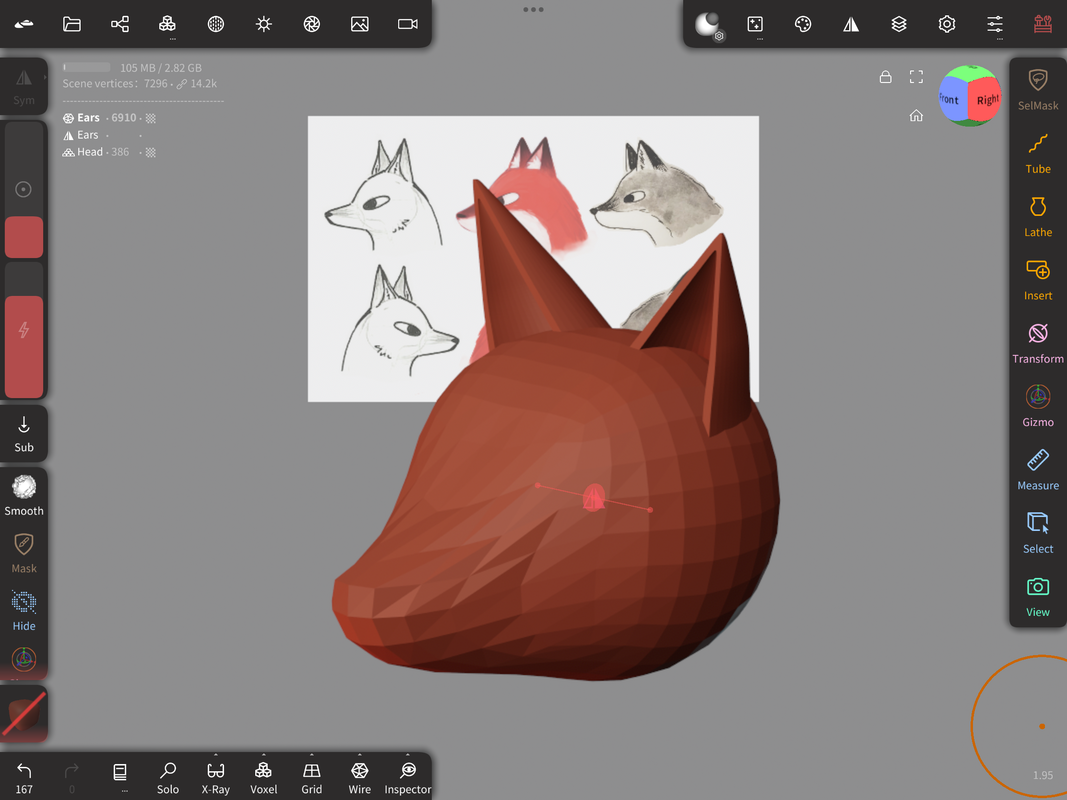Enable Solo mode for the selected object
This screenshot has height=800, width=1067.
[x=168, y=777]
